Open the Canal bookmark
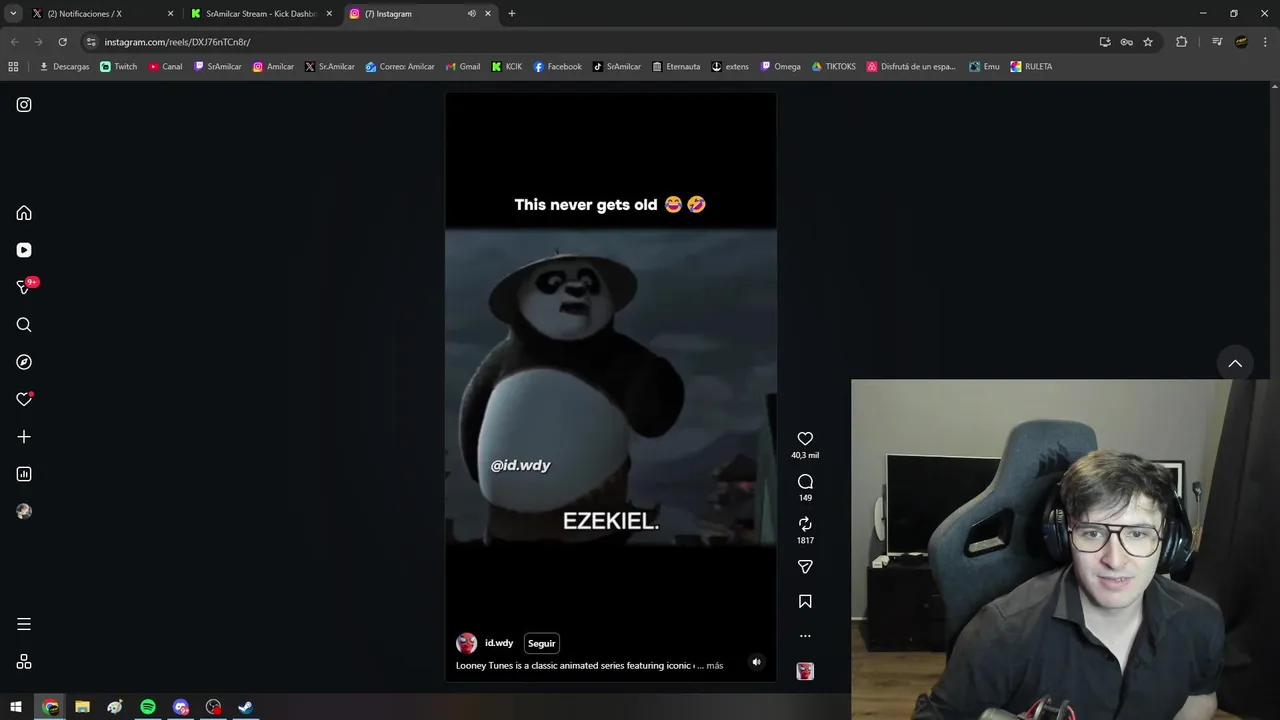The width and height of the screenshot is (1280, 720). pyautogui.click(x=165, y=67)
